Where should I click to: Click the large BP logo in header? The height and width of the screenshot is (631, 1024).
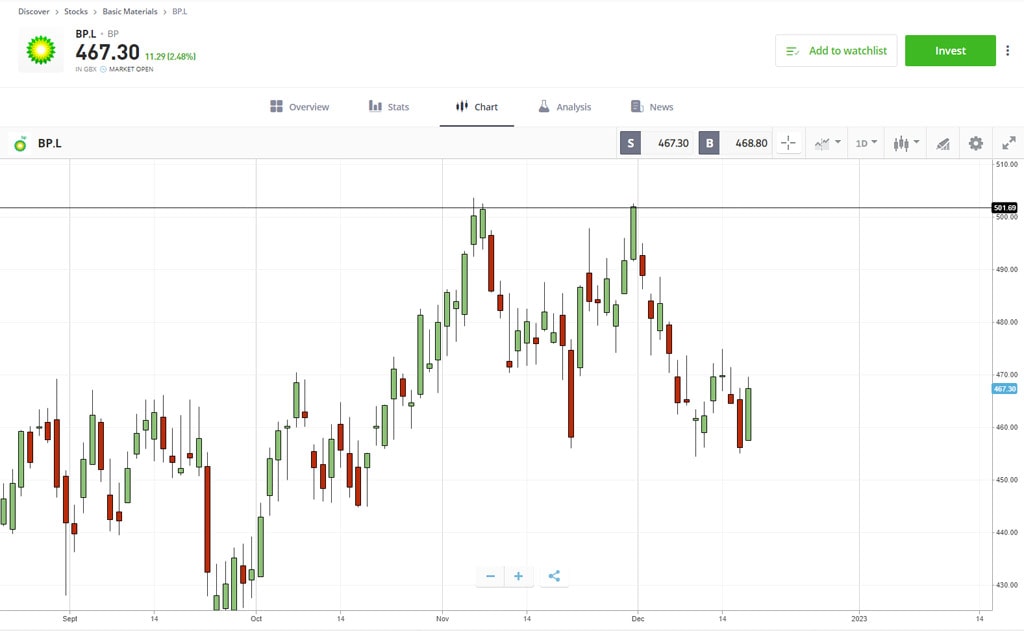(x=40, y=50)
